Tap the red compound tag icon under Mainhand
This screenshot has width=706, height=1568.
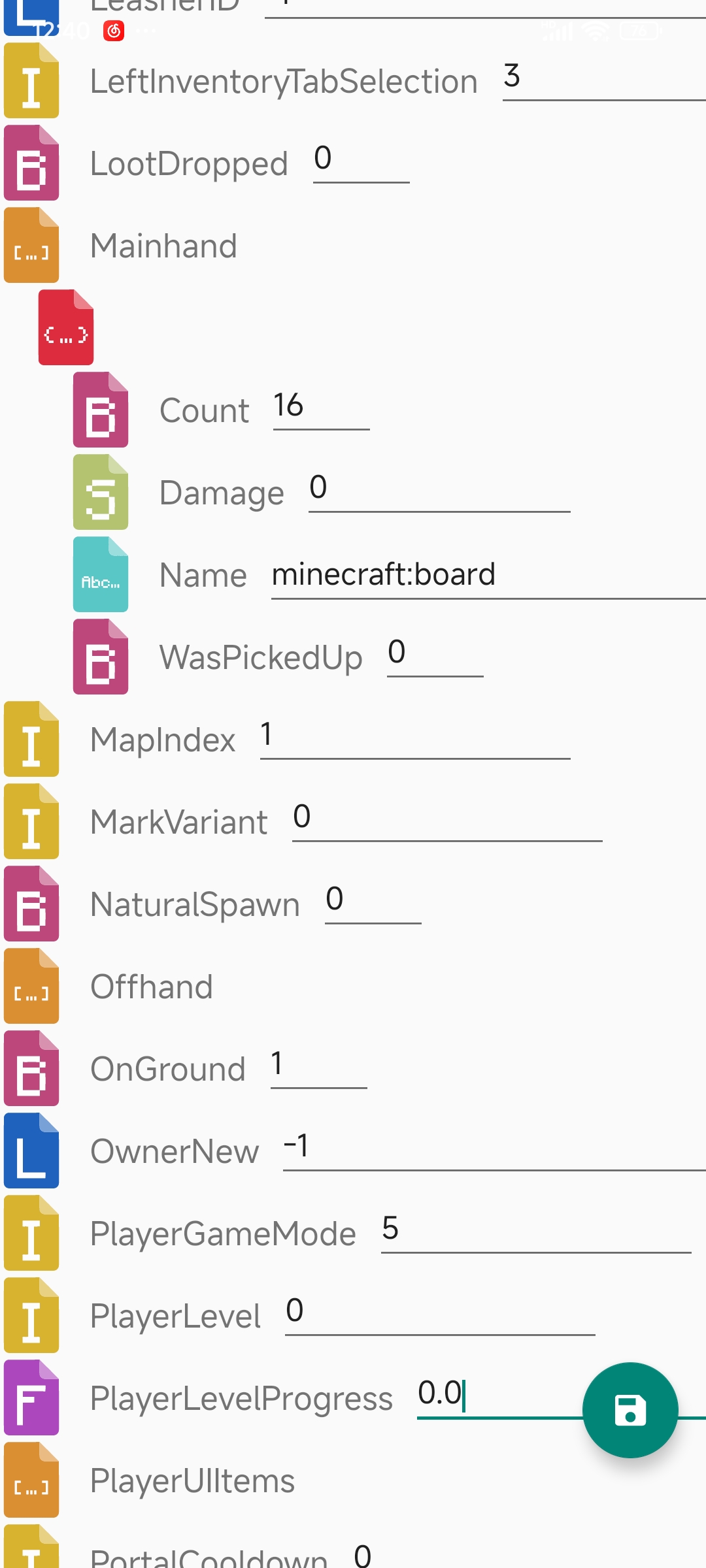(x=66, y=327)
